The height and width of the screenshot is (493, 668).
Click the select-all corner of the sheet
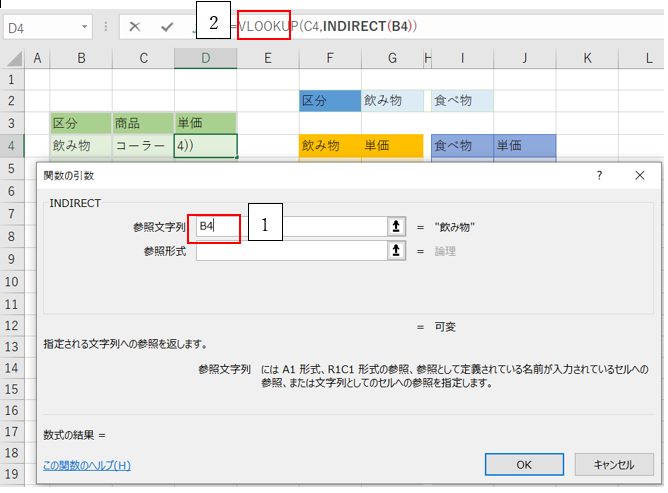[x=12, y=59]
